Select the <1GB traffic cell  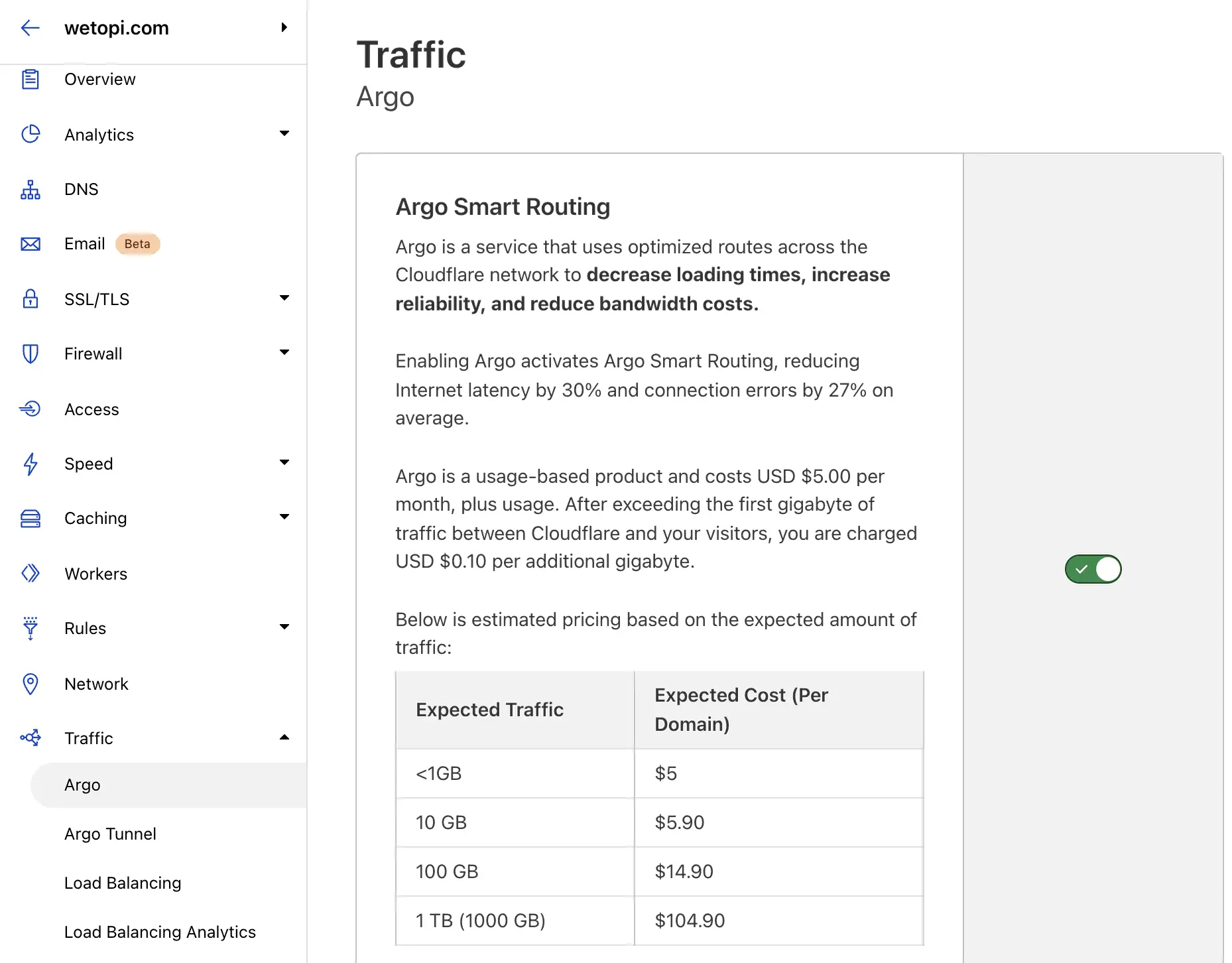tap(515, 773)
